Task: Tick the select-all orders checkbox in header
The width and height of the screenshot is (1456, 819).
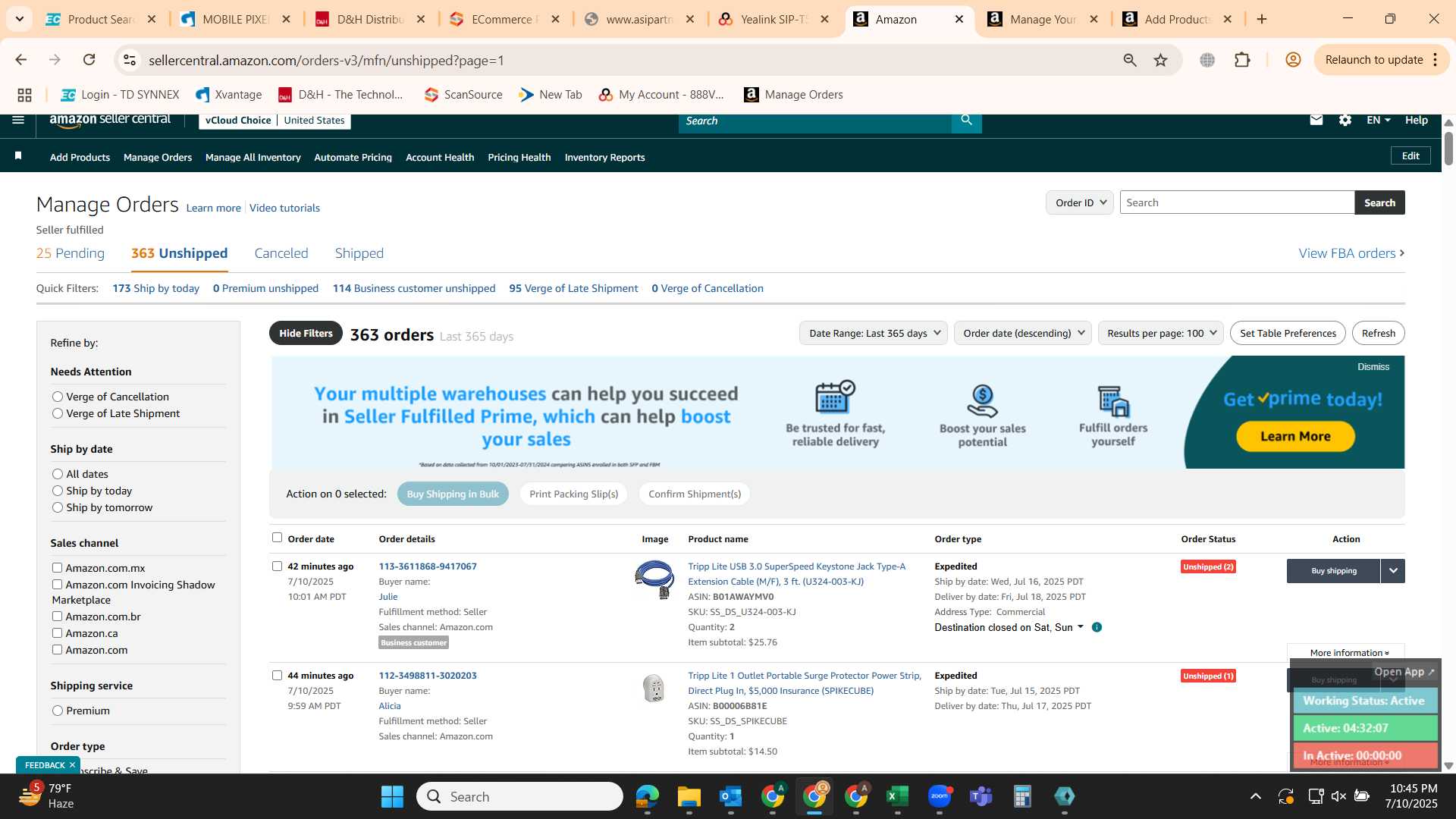Action: (277, 538)
